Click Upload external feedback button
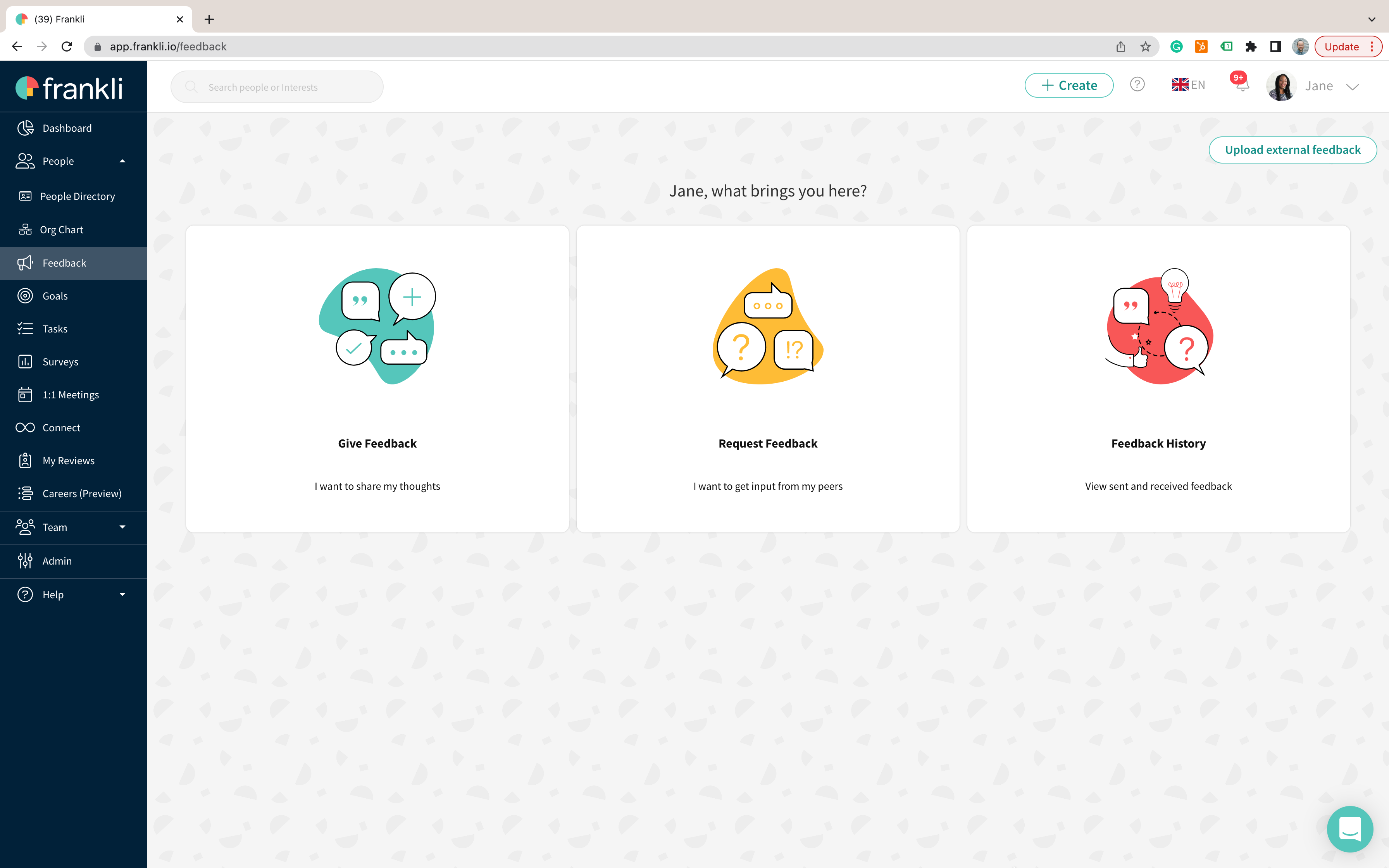The width and height of the screenshot is (1389, 868). (x=1292, y=150)
